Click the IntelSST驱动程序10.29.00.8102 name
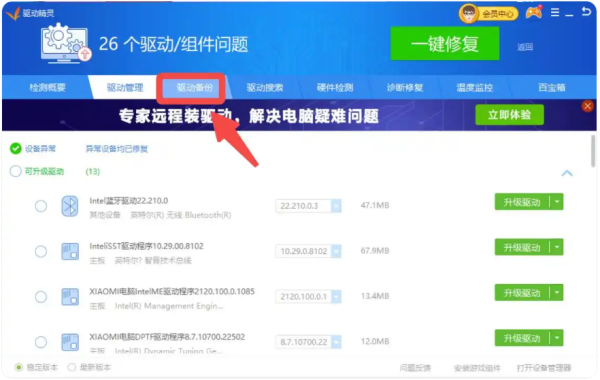 pos(147,246)
